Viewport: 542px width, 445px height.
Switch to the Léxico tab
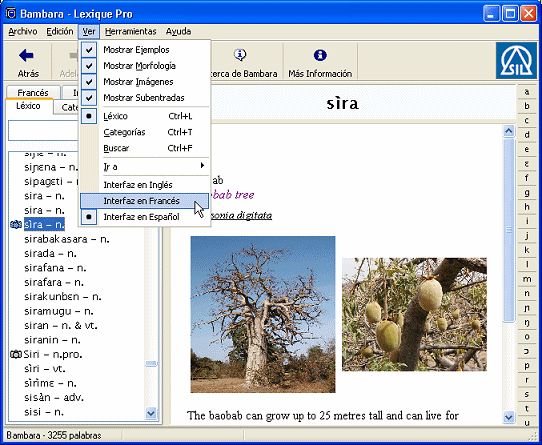pyautogui.click(x=29, y=106)
